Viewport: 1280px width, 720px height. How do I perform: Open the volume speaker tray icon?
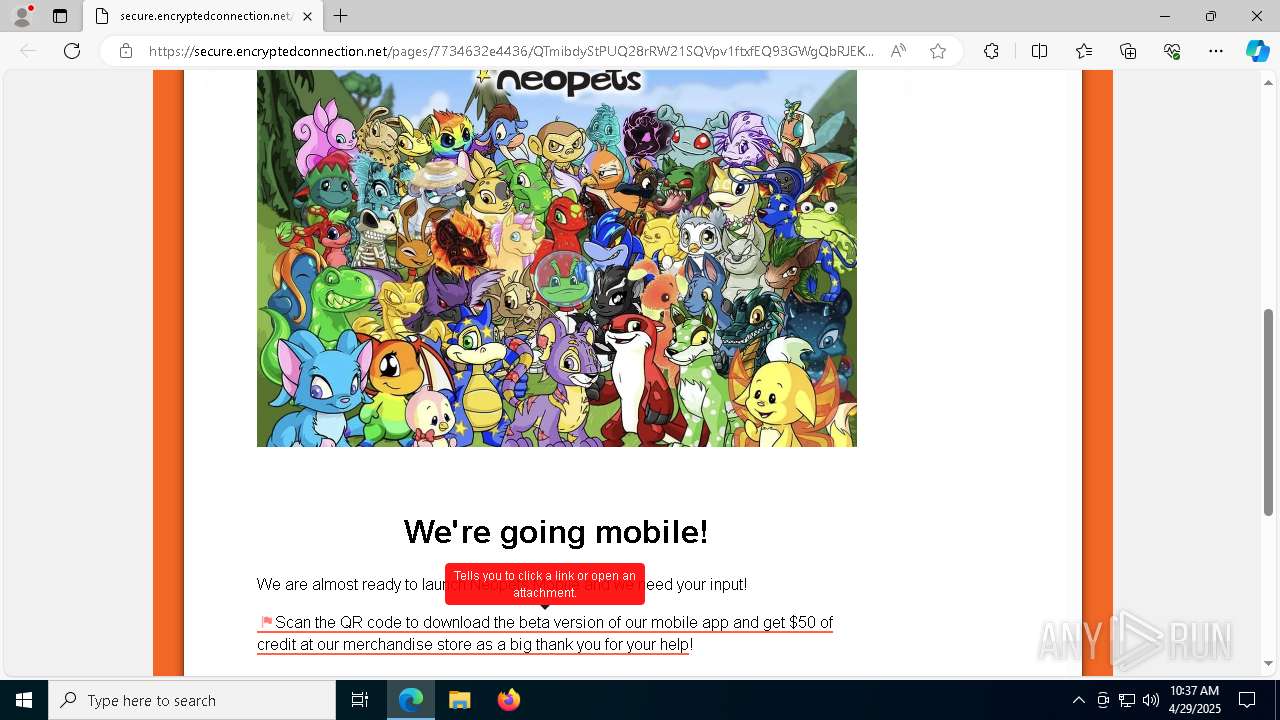tap(1151, 700)
